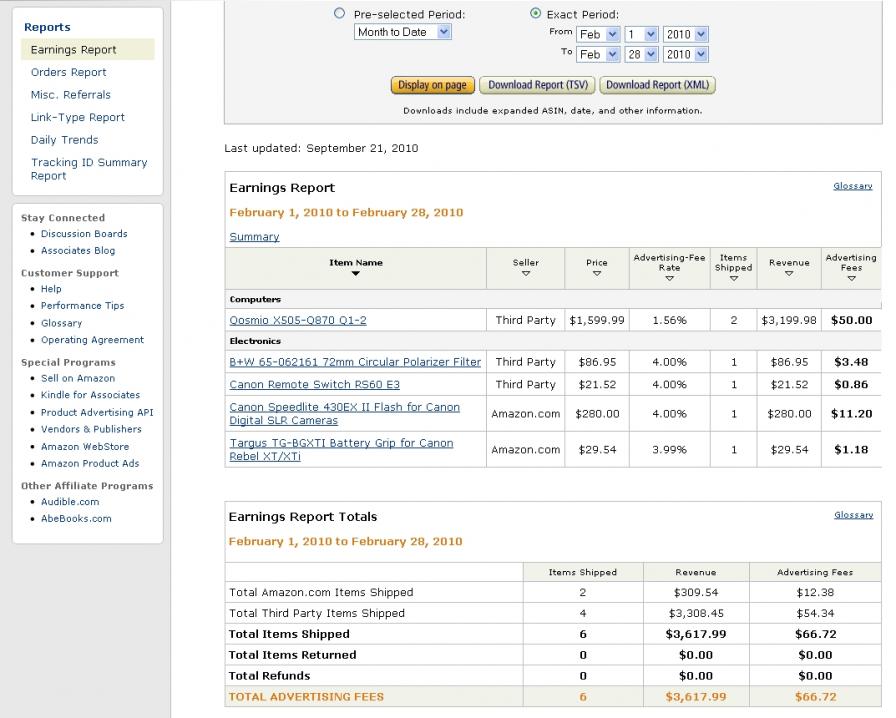The image size is (896, 718).
Task: Sort table by Price arrow icon
Action: pyautogui.click(x=597, y=274)
